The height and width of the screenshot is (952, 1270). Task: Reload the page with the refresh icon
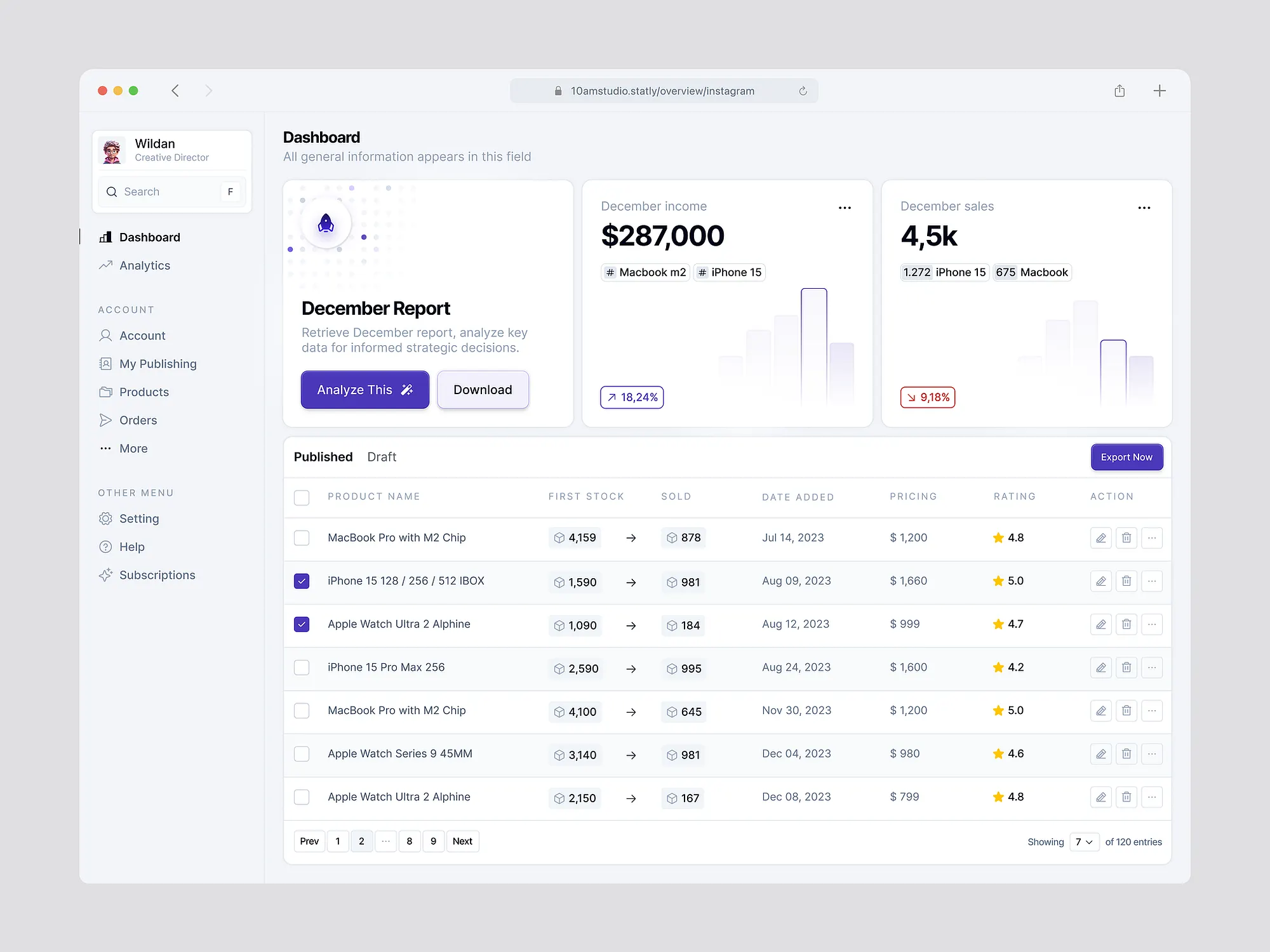[x=803, y=91]
